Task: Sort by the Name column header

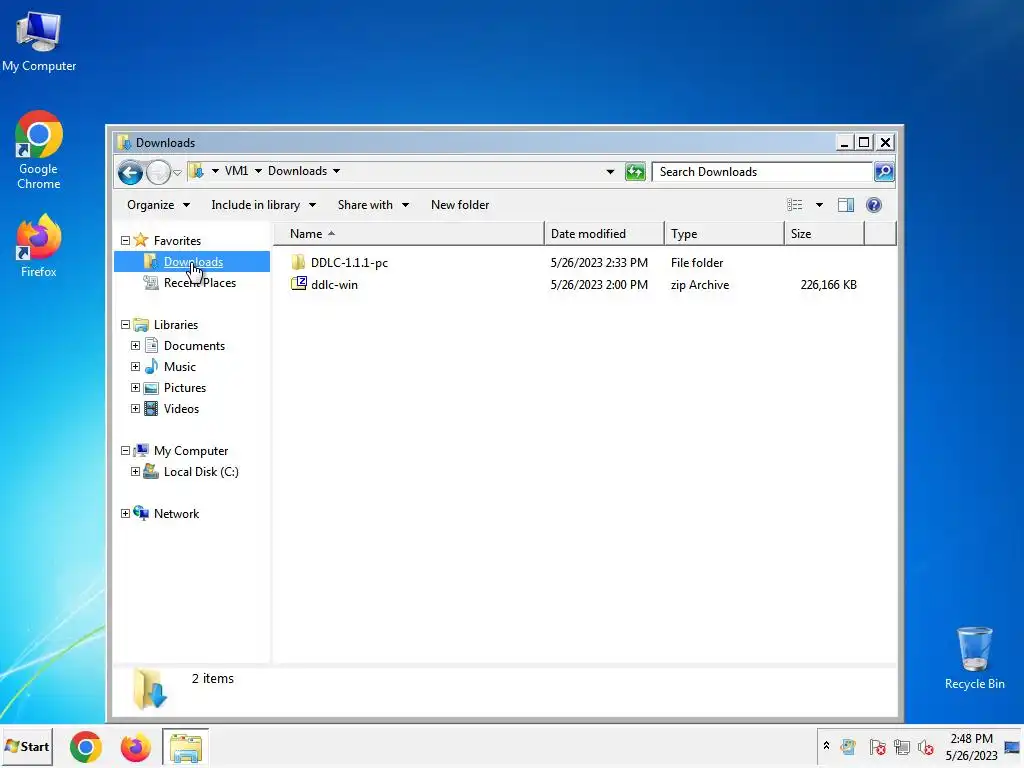Action: pos(409,234)
